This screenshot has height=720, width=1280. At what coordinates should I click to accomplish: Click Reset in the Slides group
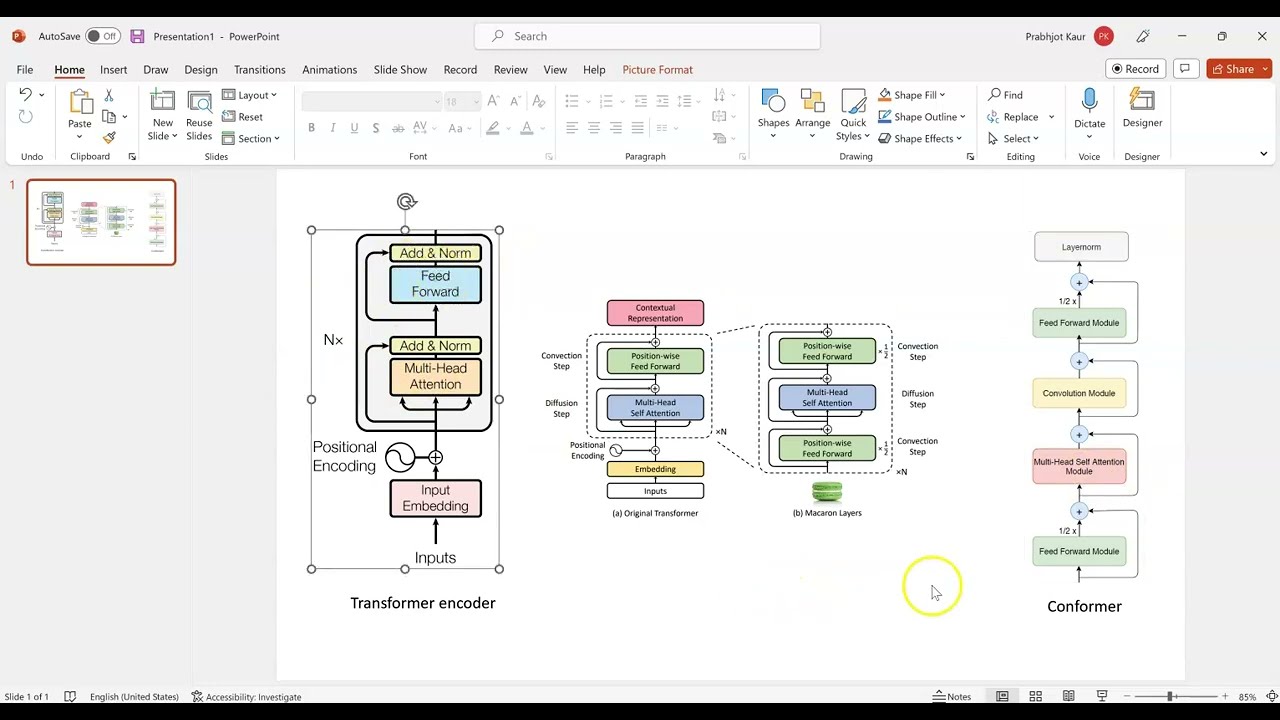pyautogui.click(x=243, y=117)
